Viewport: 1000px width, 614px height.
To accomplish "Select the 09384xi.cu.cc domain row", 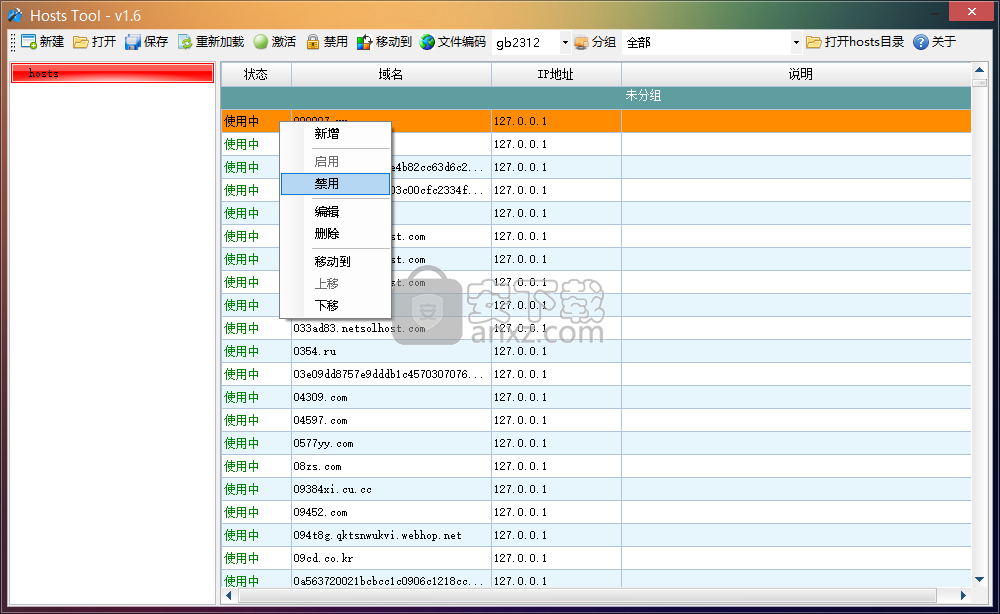I will click(x=596, y=489).
